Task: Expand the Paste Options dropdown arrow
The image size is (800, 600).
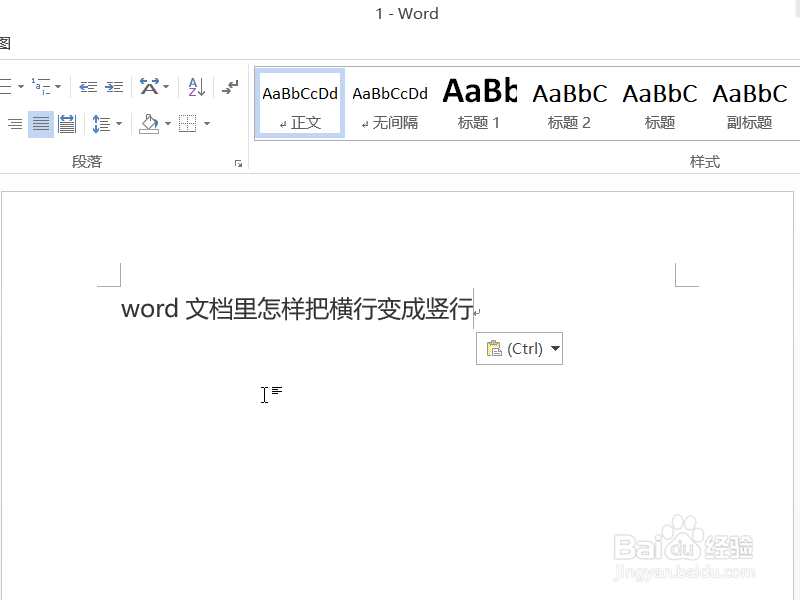Action: pos(556,349)
